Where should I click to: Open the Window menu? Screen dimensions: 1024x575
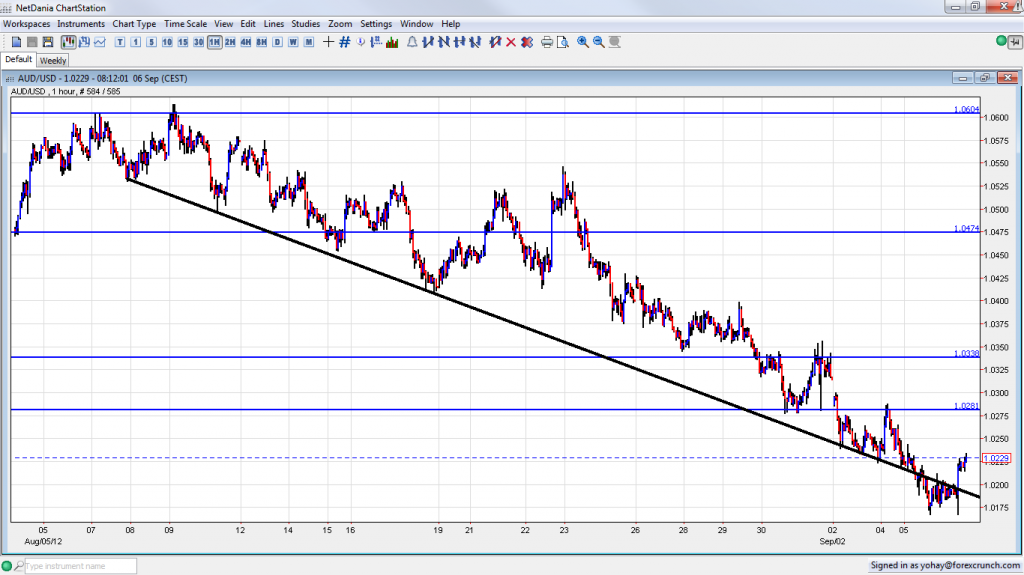pyautogui.click(x=416, y=24)
